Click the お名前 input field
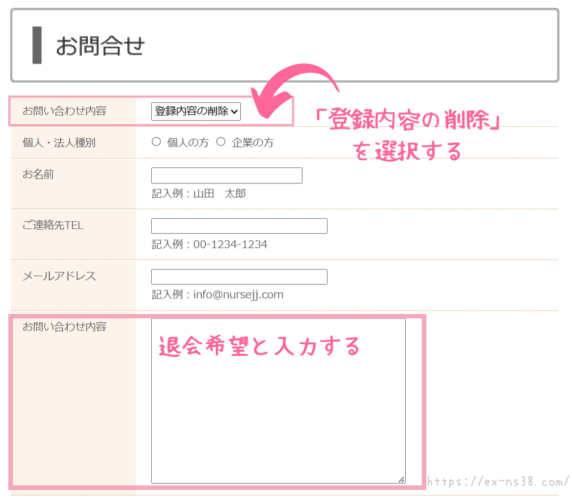This screenshot has height=502, width=572. point(227,175)
